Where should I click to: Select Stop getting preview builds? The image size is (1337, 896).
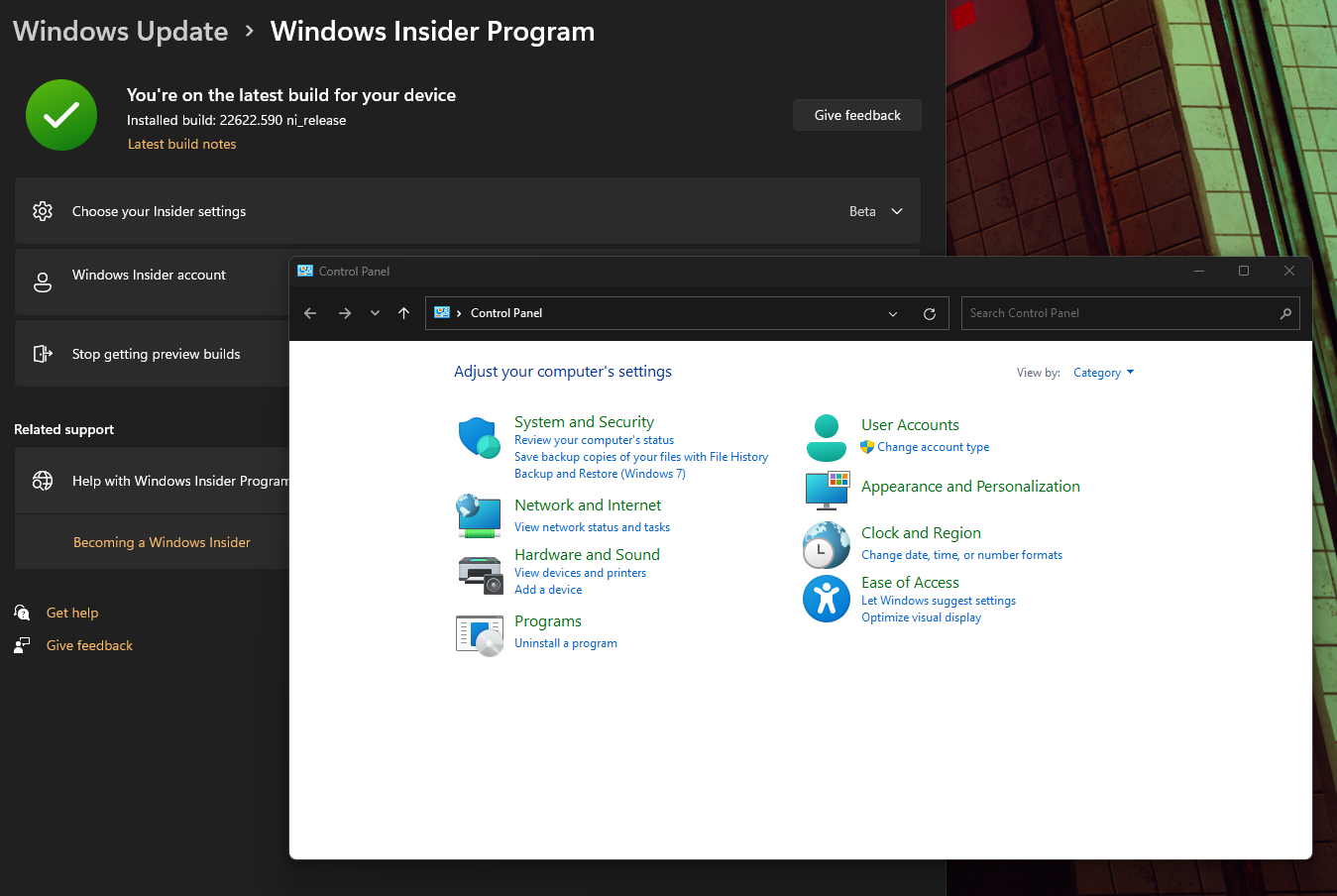[x=156, y=354]
